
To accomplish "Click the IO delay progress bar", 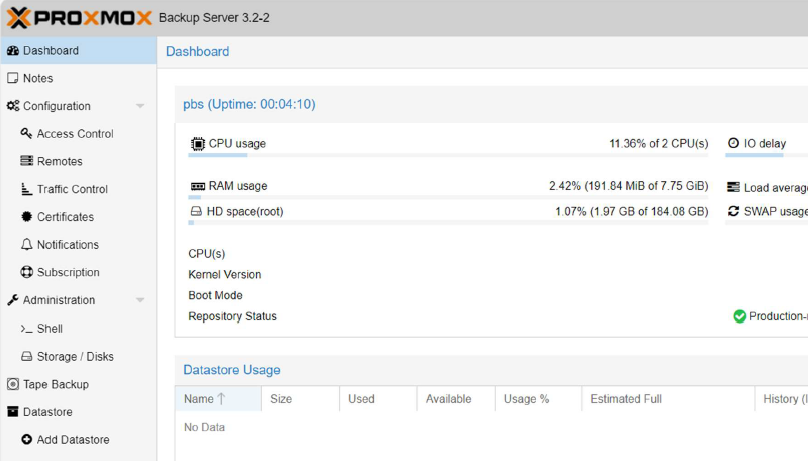I will pyautogui.click(x=766, y=155).
